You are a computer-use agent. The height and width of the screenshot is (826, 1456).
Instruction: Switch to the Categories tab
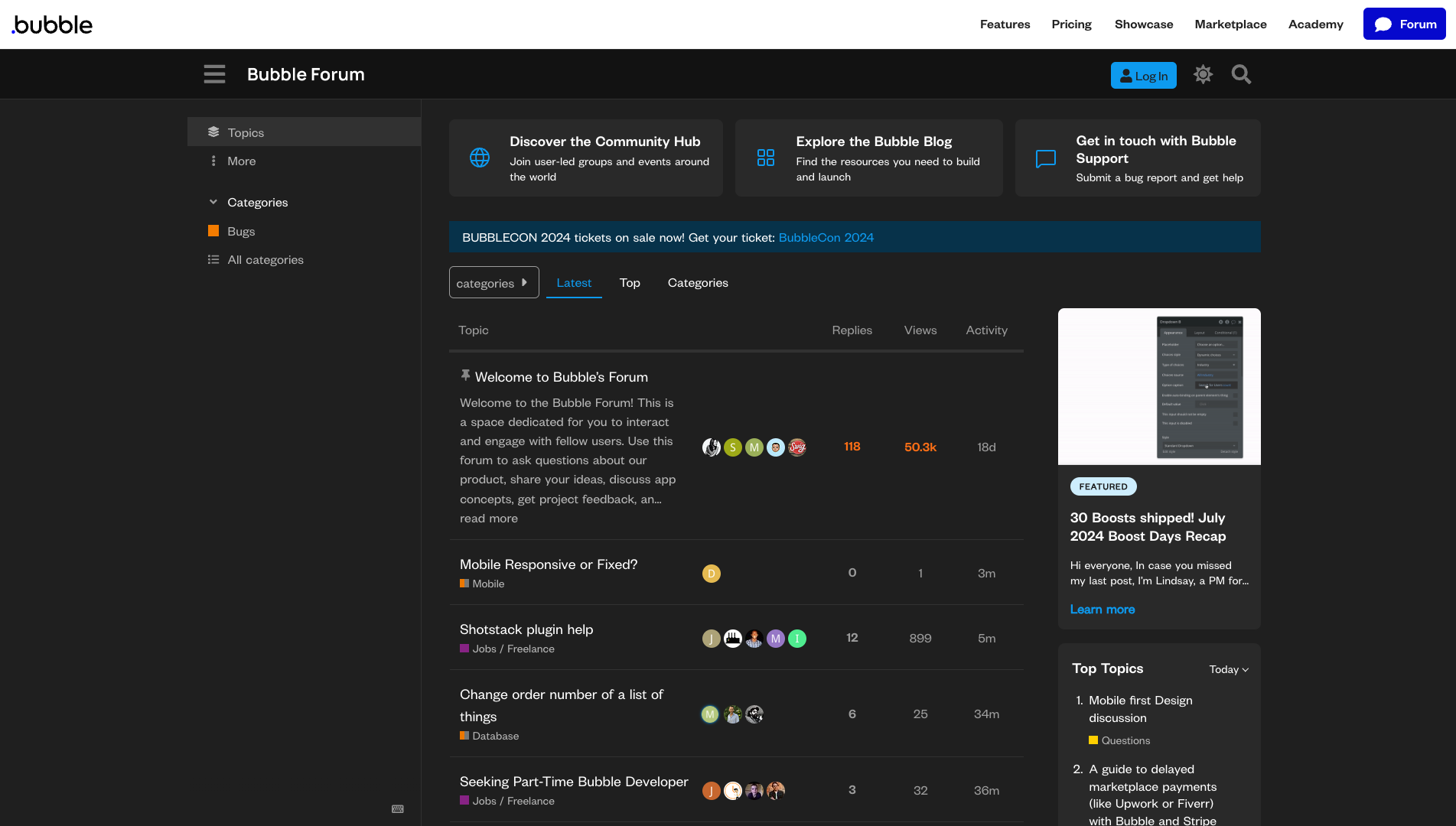(698, 283)
